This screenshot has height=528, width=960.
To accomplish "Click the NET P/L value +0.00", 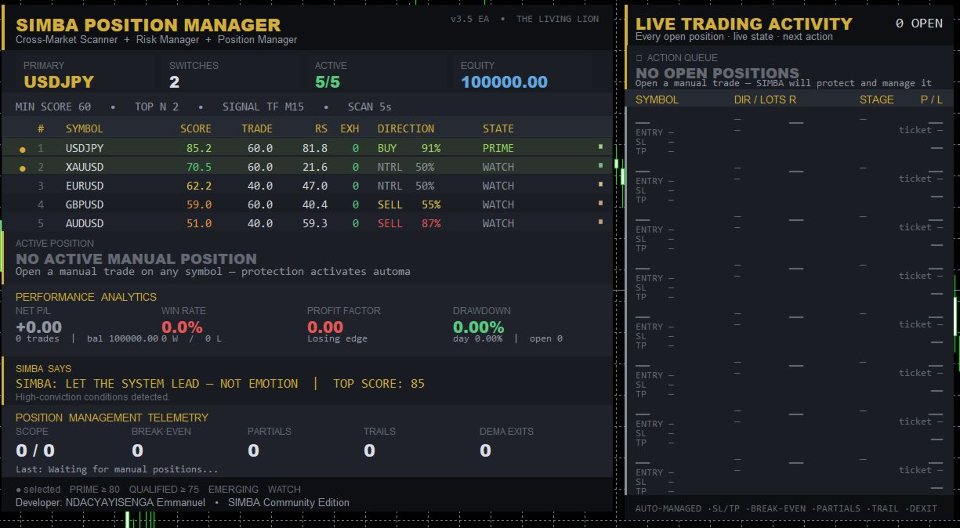I will (x=39, y=327).
